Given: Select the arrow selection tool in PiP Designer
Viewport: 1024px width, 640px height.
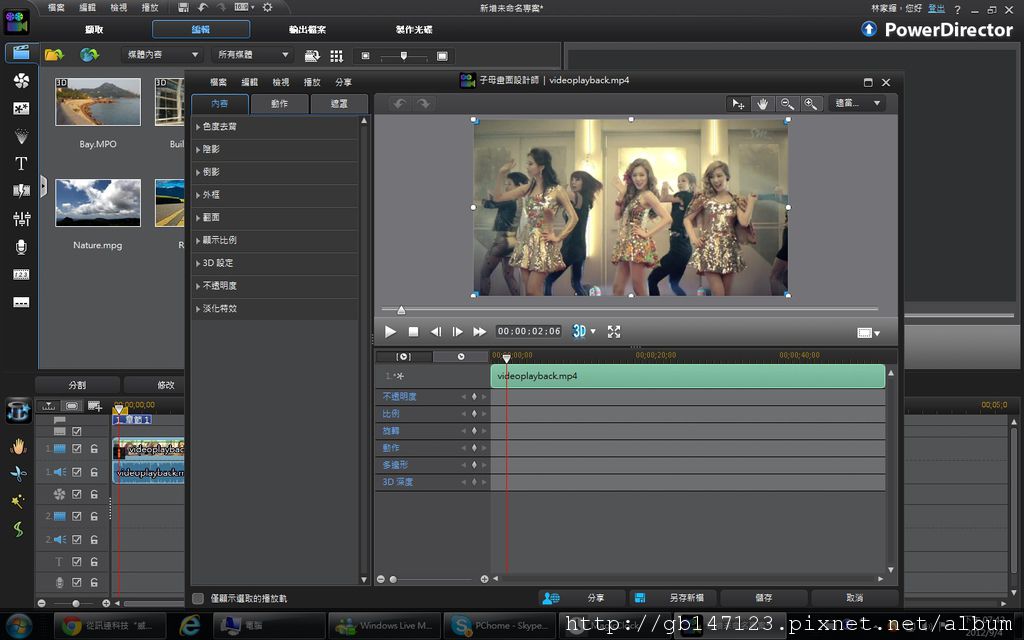Looking at the screenshot, I should tap(738, 103).
